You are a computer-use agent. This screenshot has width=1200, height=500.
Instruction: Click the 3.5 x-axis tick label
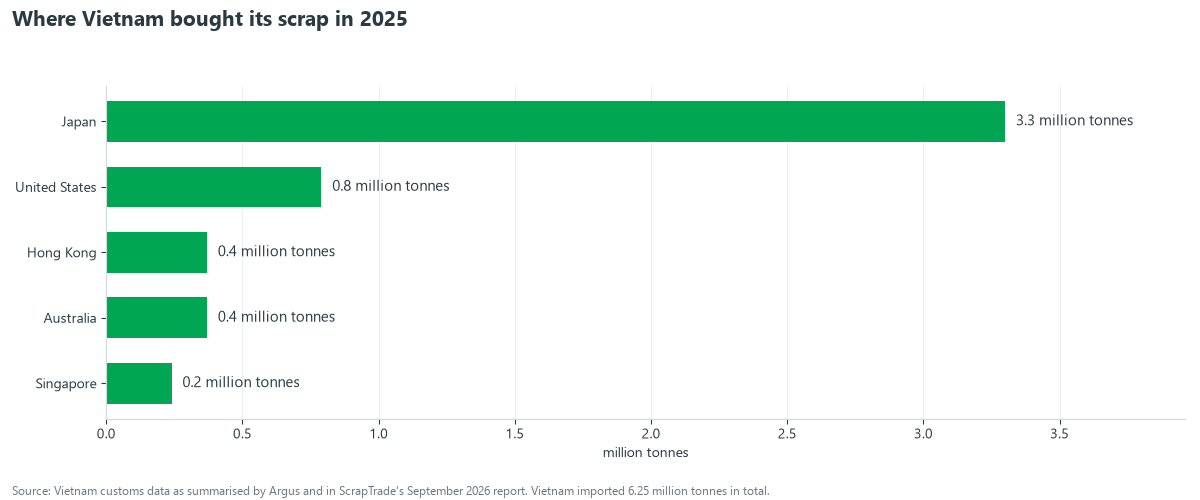click(1059, 434)
